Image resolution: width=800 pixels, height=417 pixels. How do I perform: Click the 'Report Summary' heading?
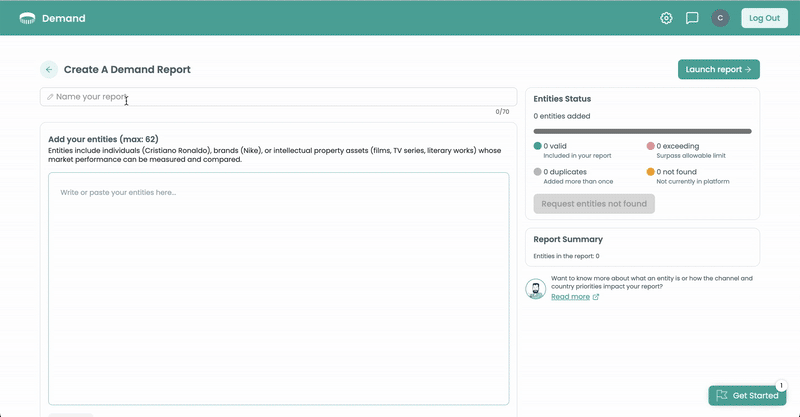click(568, 239)
